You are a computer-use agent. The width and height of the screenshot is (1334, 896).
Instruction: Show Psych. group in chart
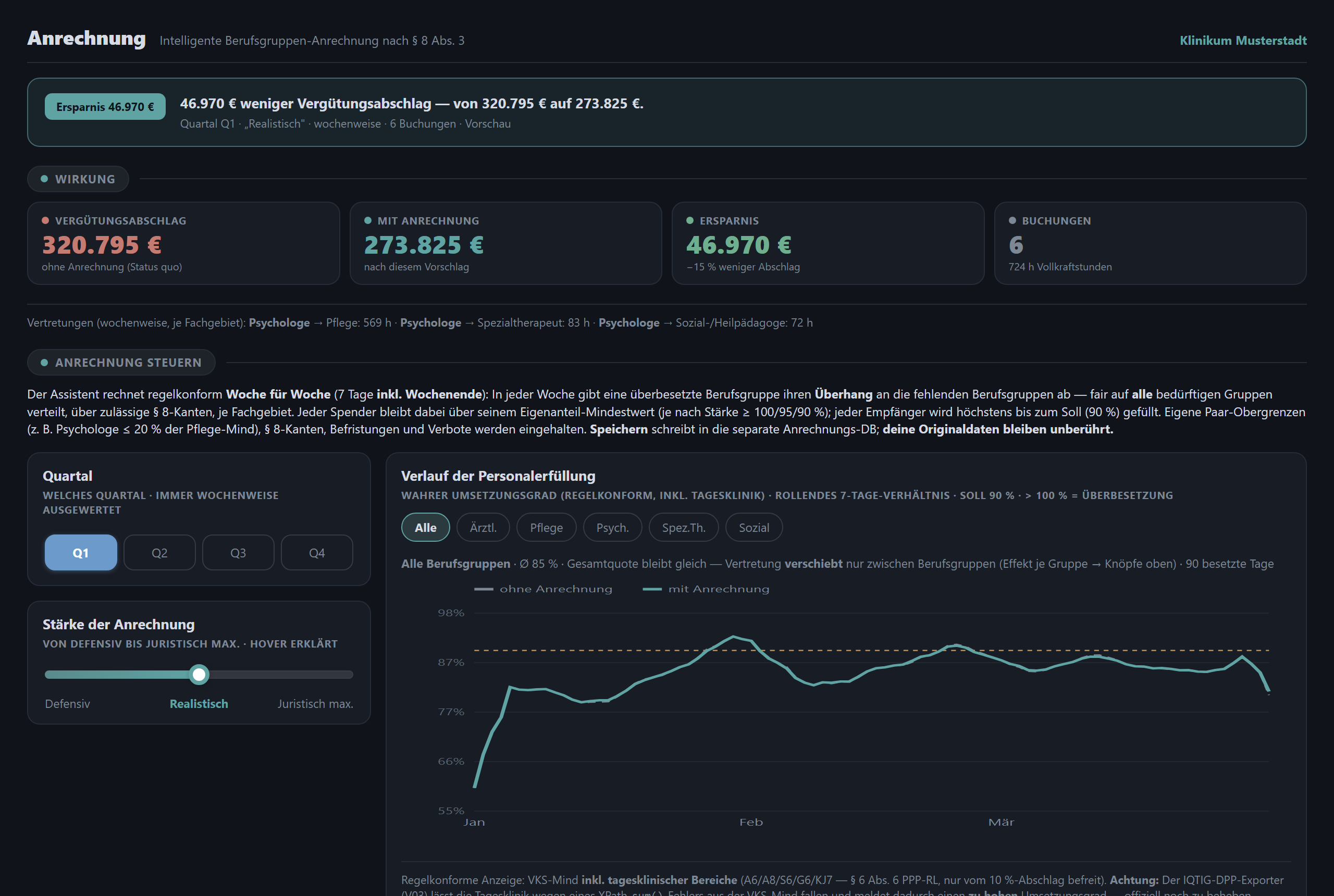click(612, 527)
